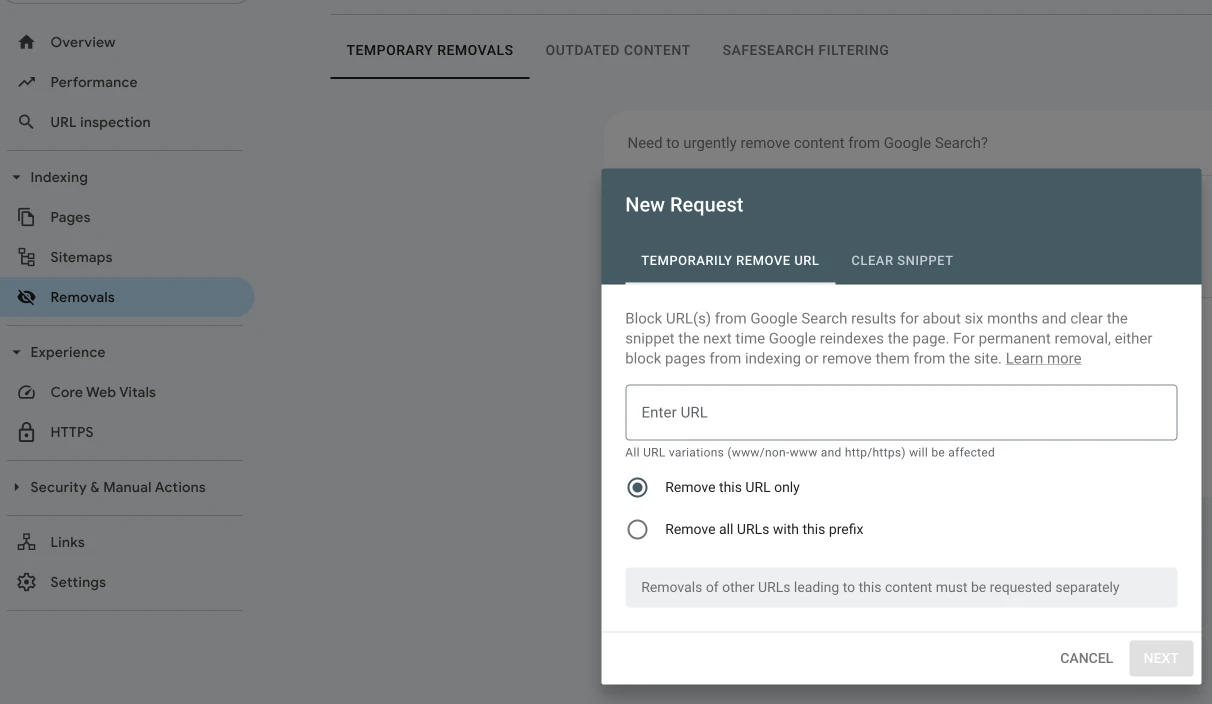Select Clear Snippet dialog tab

[902, 260]
